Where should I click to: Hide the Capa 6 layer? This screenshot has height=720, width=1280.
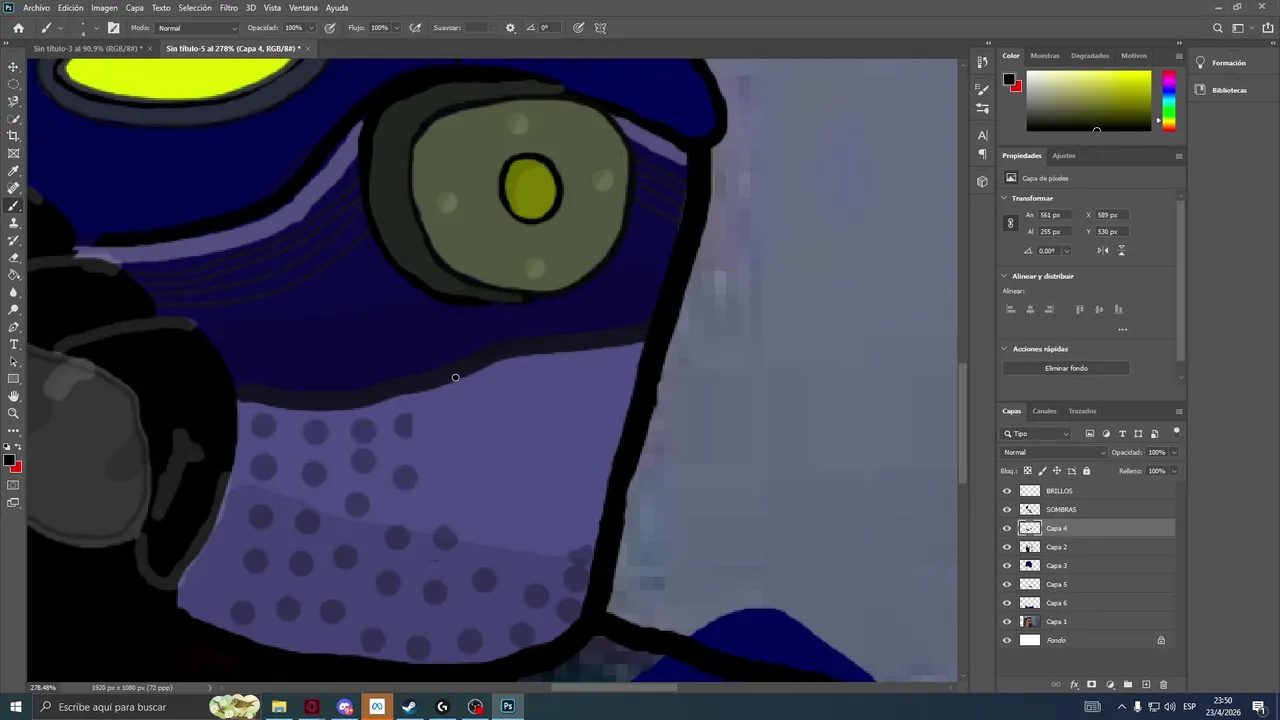click(x=1007, y=603)
